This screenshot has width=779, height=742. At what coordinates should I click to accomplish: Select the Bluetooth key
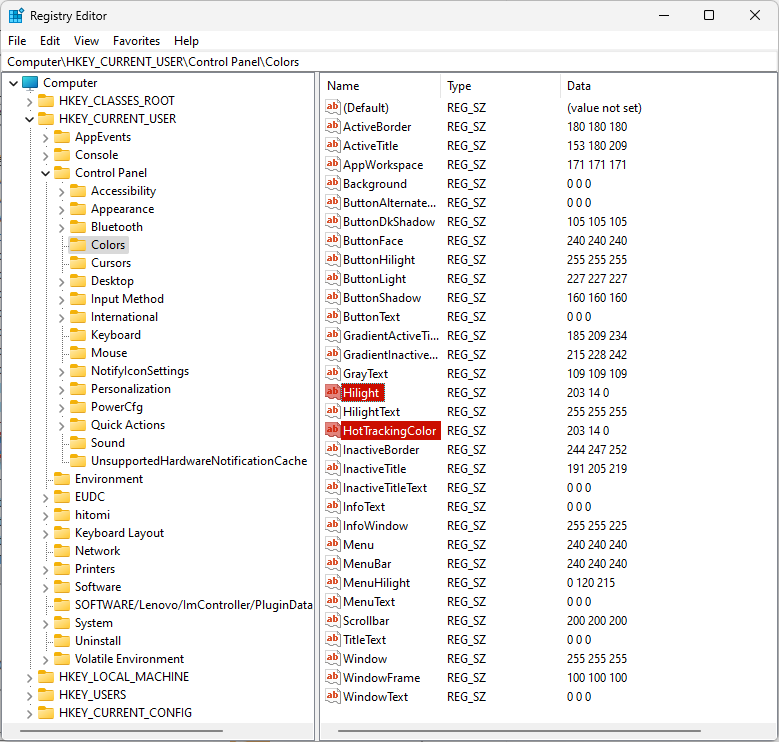[x=117, y=227]
